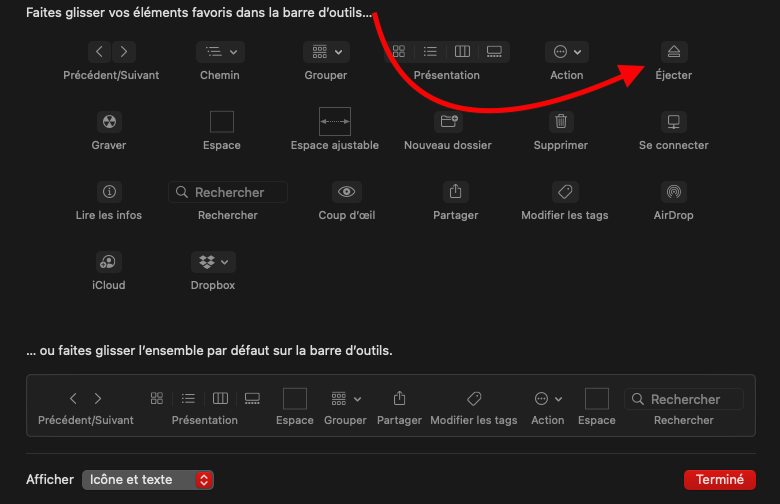The height and width of the screenshot is (504, 780).
Task: Toggle the Coup d'œil eye icon
Action: (347, 192)
